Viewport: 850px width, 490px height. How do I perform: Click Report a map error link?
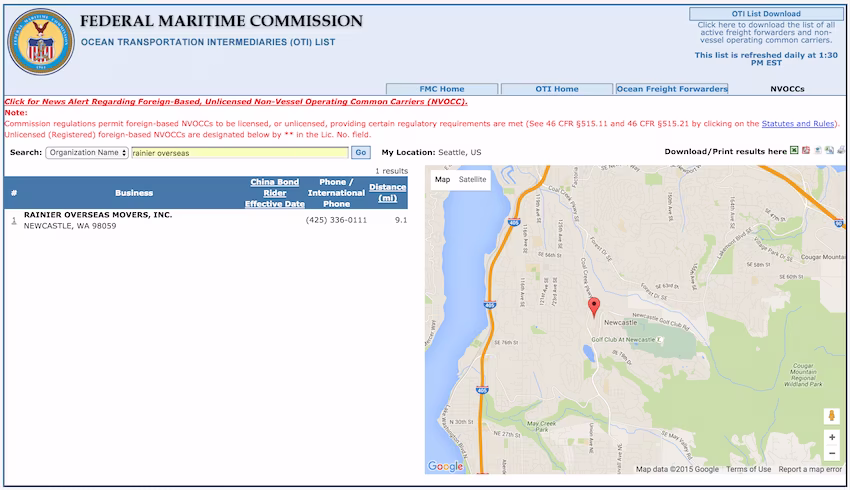coord(810,469)
